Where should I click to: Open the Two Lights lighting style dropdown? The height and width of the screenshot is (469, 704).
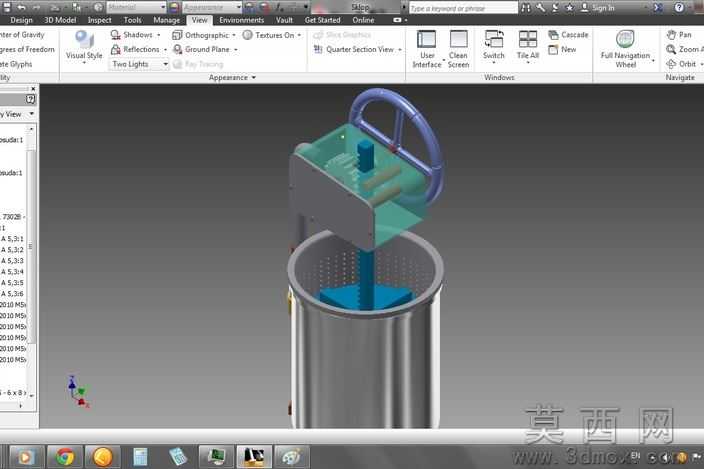coord(139,64)
